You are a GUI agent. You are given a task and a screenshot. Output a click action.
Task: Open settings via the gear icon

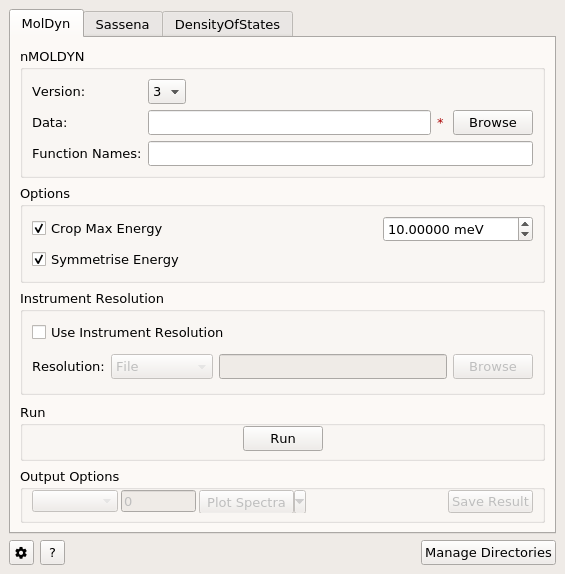[21, 552]
